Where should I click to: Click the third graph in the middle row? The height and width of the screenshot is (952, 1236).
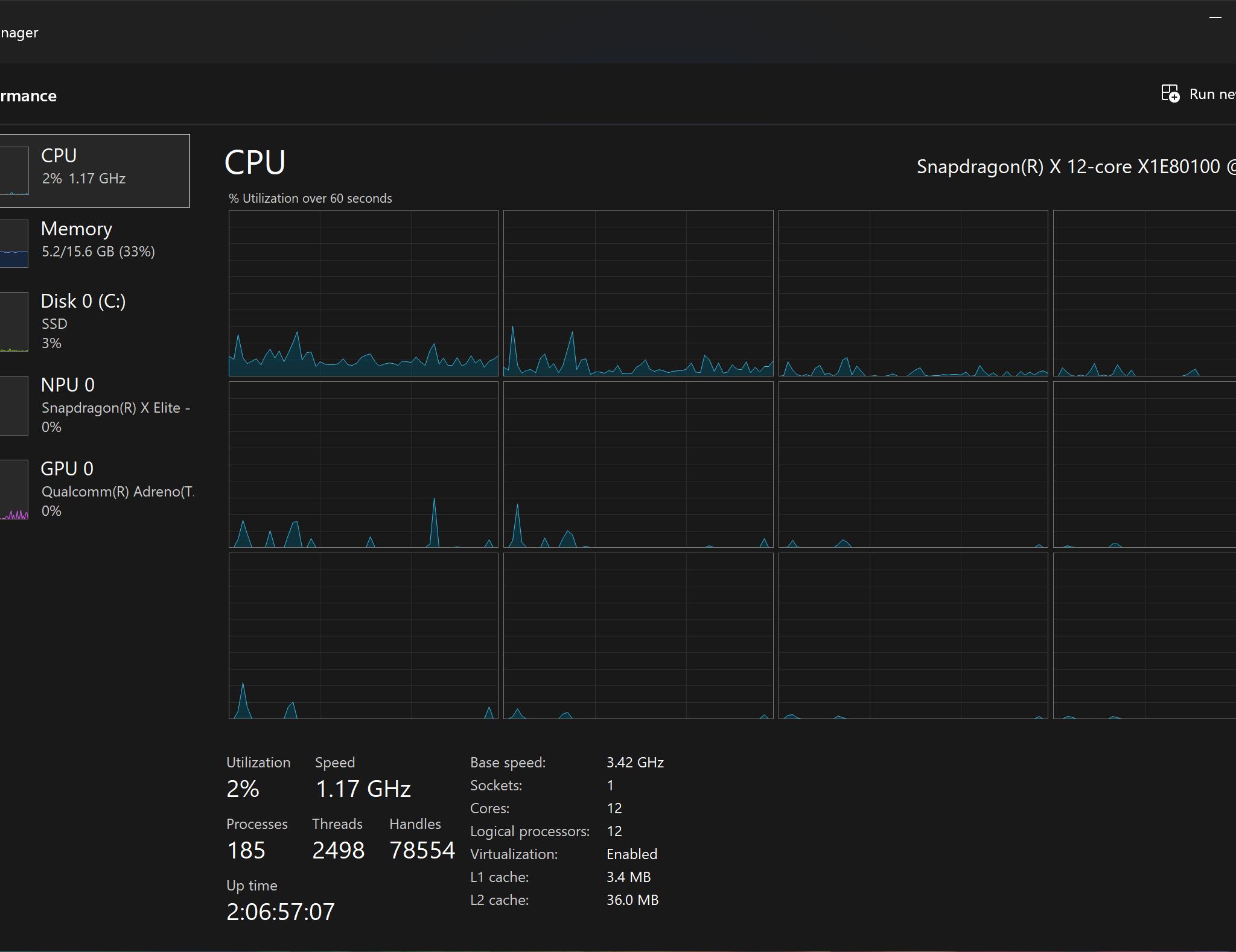coord(913,465)
